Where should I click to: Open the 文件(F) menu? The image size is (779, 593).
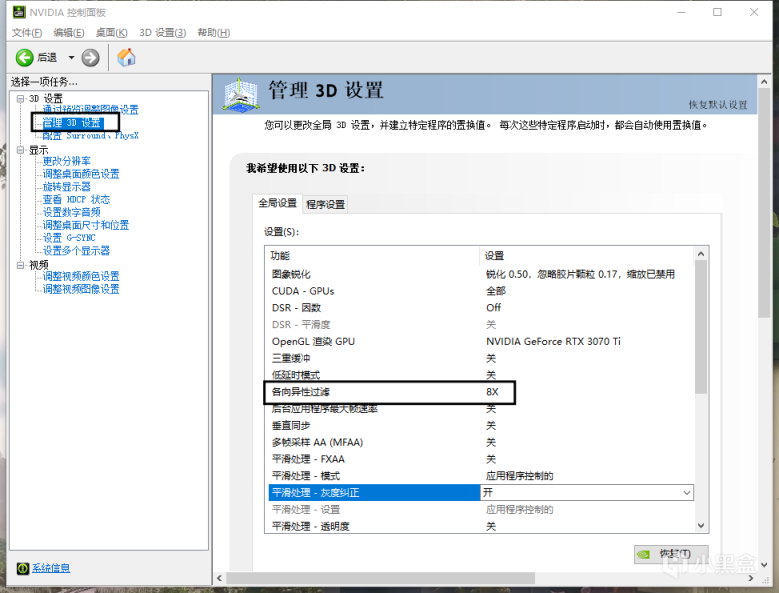pos(27,33)
